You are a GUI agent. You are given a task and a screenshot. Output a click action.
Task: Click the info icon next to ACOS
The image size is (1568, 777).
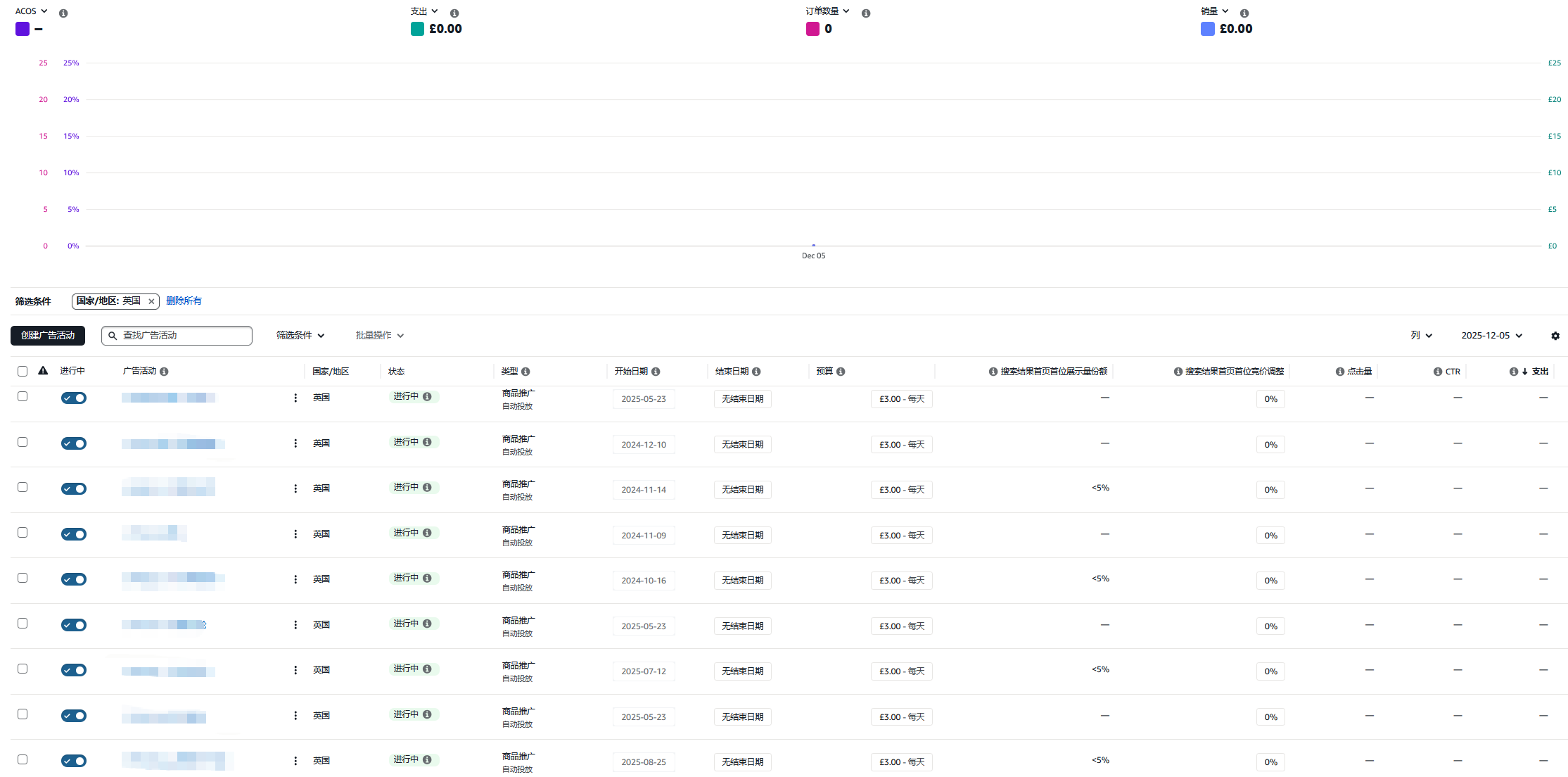coord(63,13)
